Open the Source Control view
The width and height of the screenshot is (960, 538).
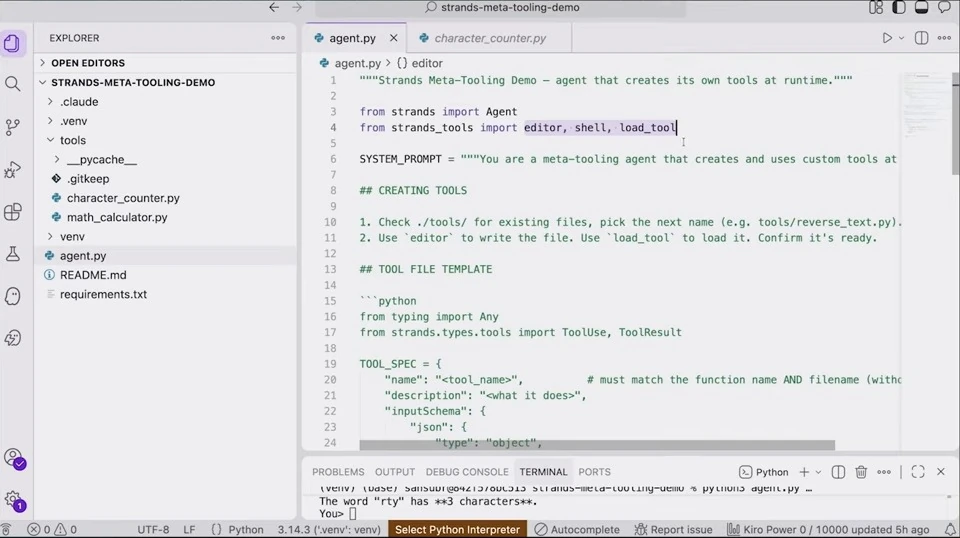12,127
